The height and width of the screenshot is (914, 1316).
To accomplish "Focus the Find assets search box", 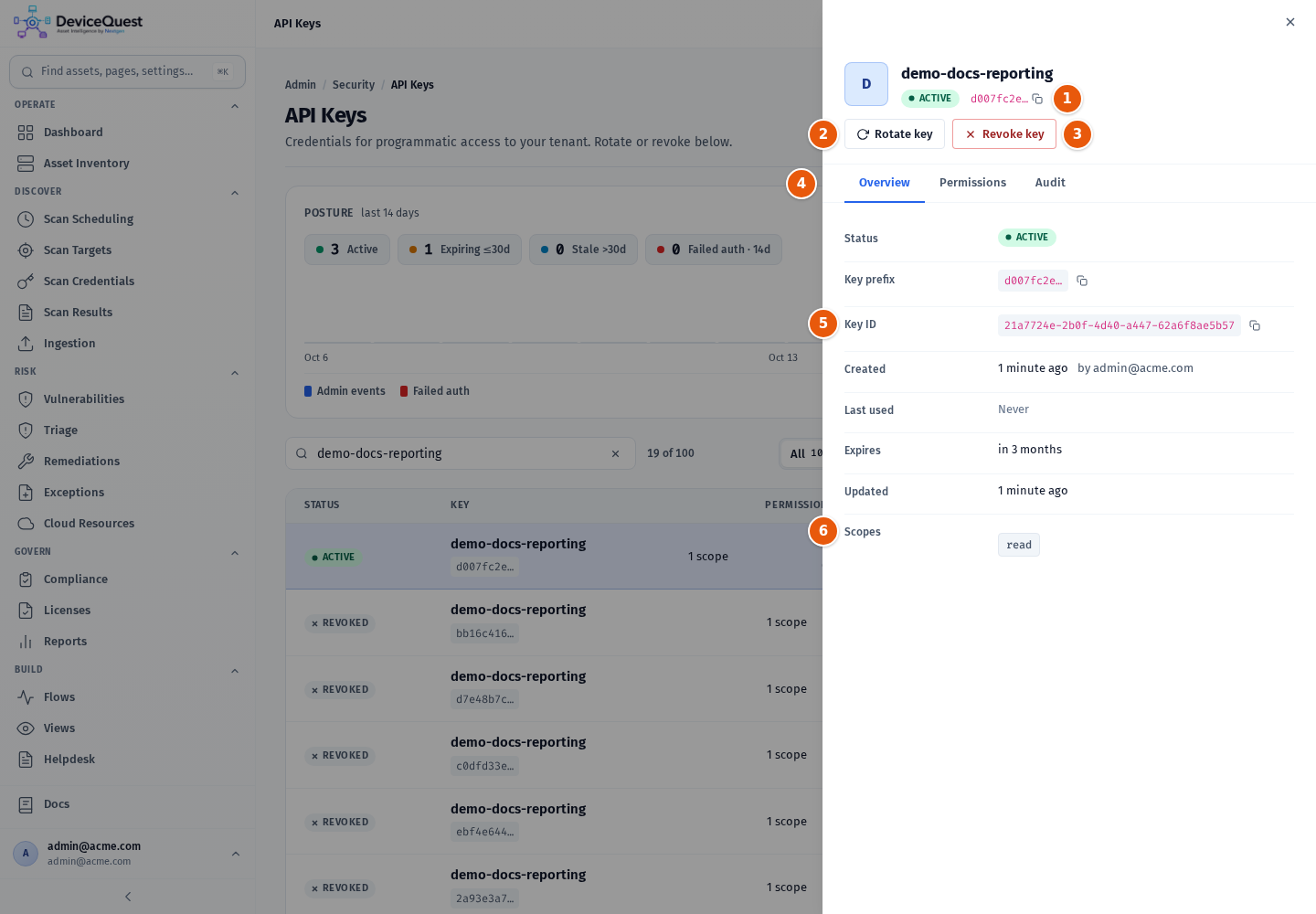I will pos(127,71).
